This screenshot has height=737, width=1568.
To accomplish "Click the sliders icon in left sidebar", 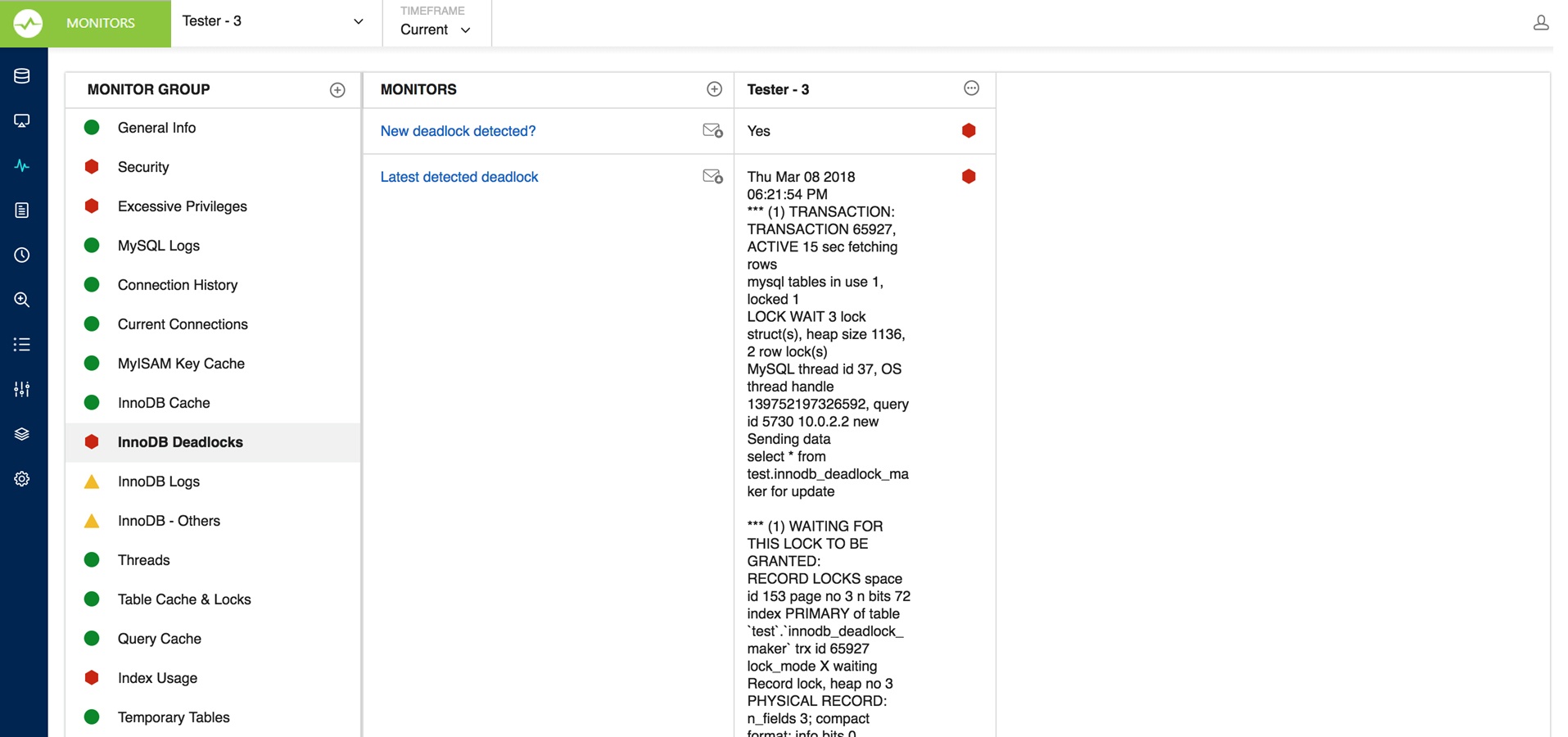I will 22,389.
